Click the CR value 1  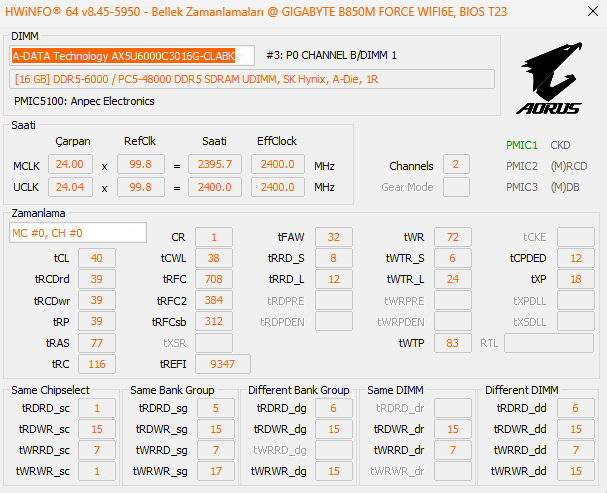214,237
